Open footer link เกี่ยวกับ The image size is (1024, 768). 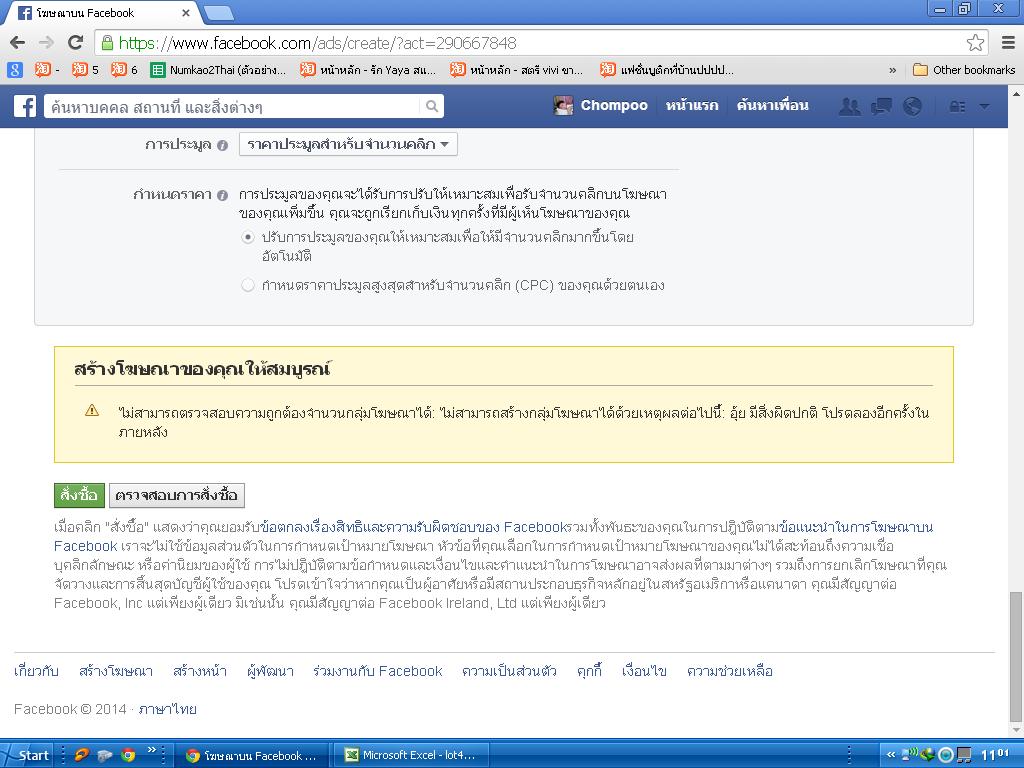pos(36,671)
